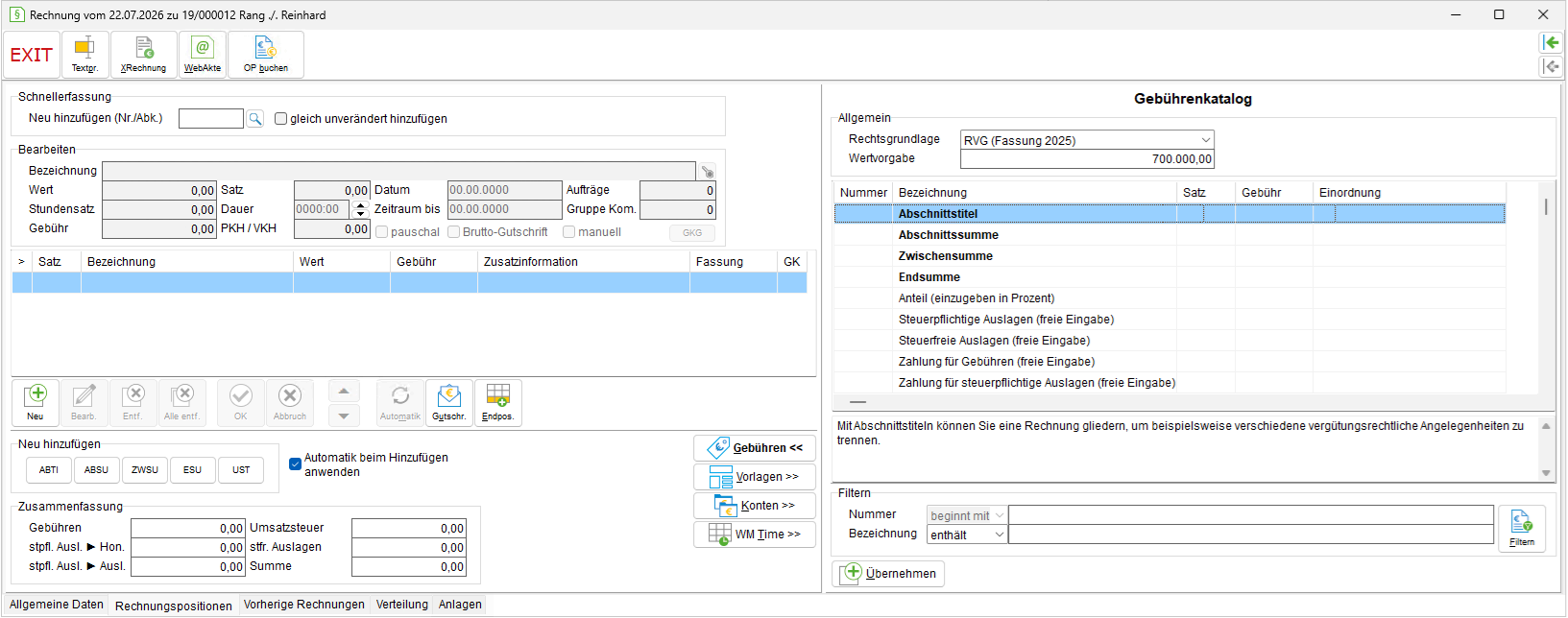Collapse the Gebühren catalog panel

tap(755, 448)
